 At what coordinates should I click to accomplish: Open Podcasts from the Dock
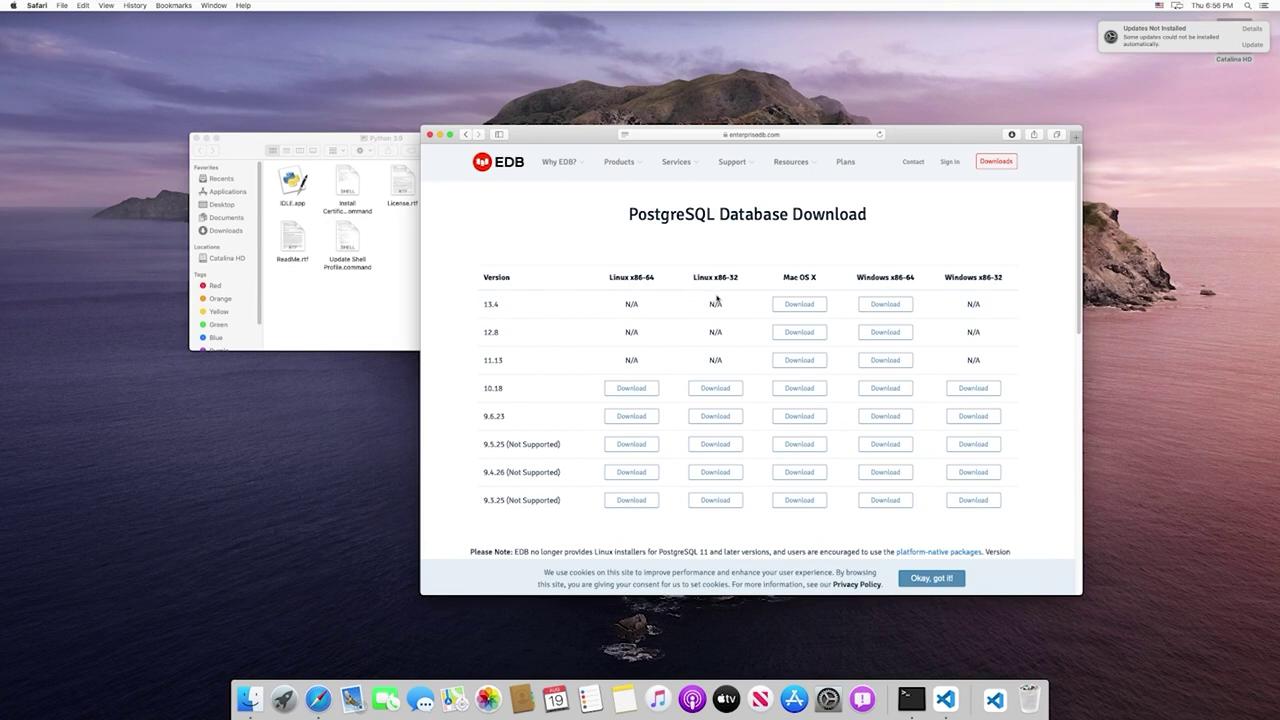point(692,699)
